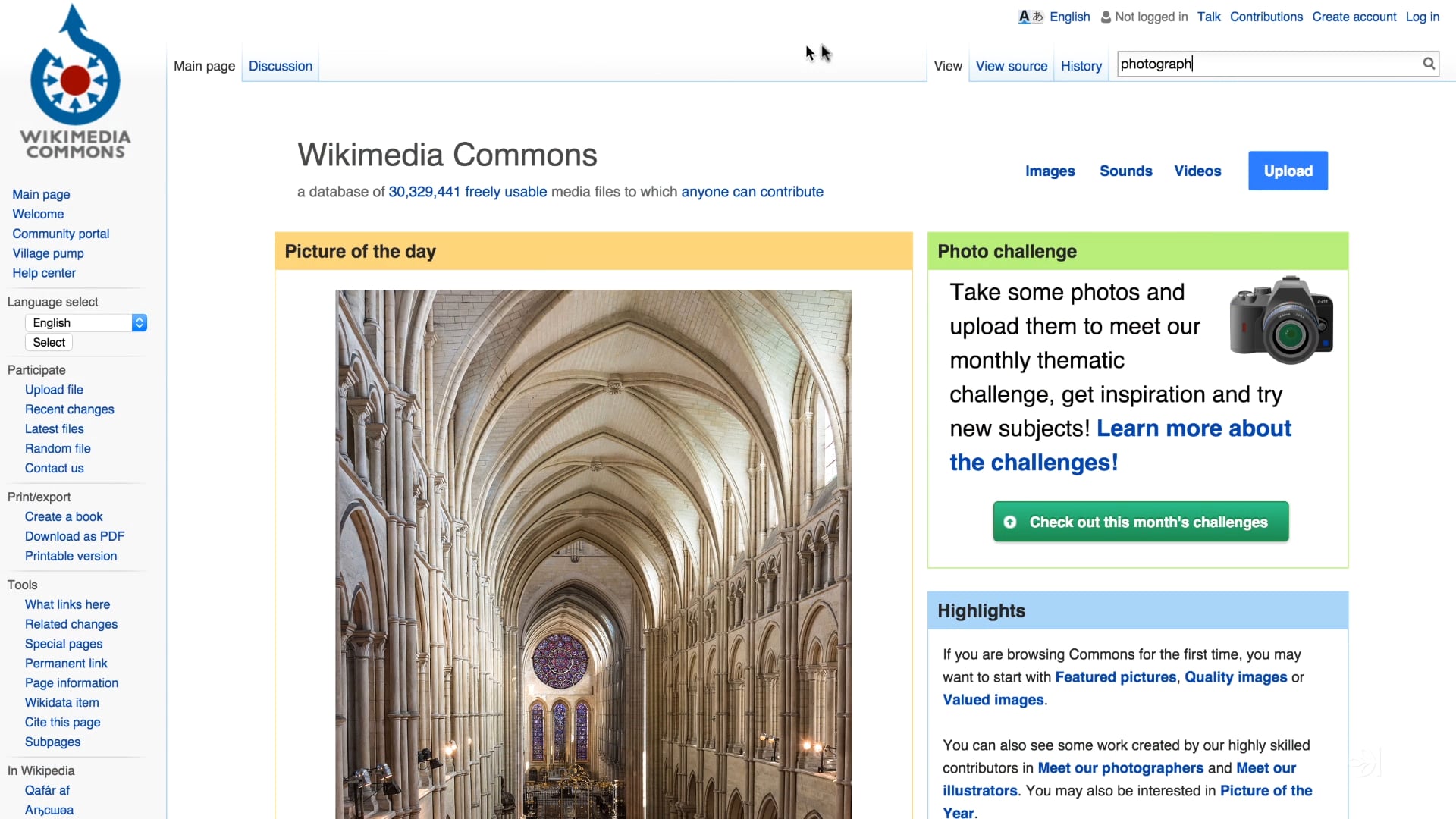Click the Aあ language icon in top bar
This screenshot has height=819, width=1456.
(1029, 16)
